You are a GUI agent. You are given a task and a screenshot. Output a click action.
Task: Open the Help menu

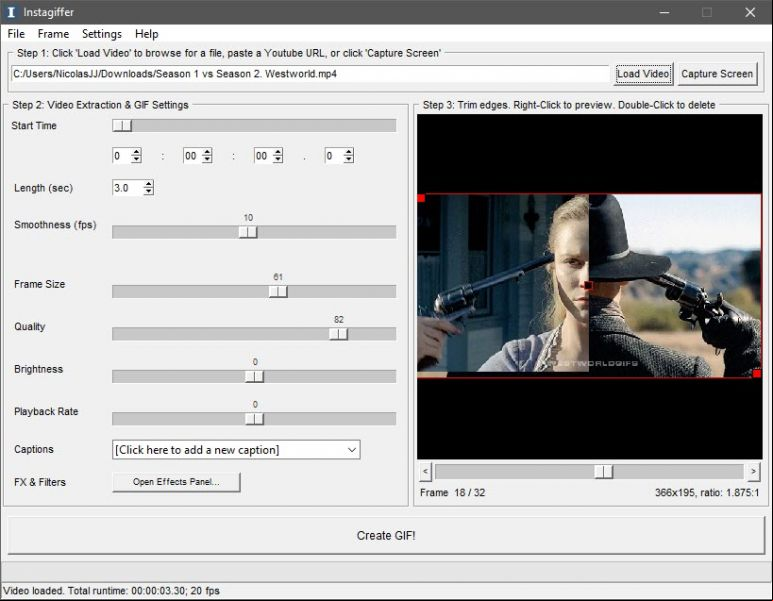(146, 34)
